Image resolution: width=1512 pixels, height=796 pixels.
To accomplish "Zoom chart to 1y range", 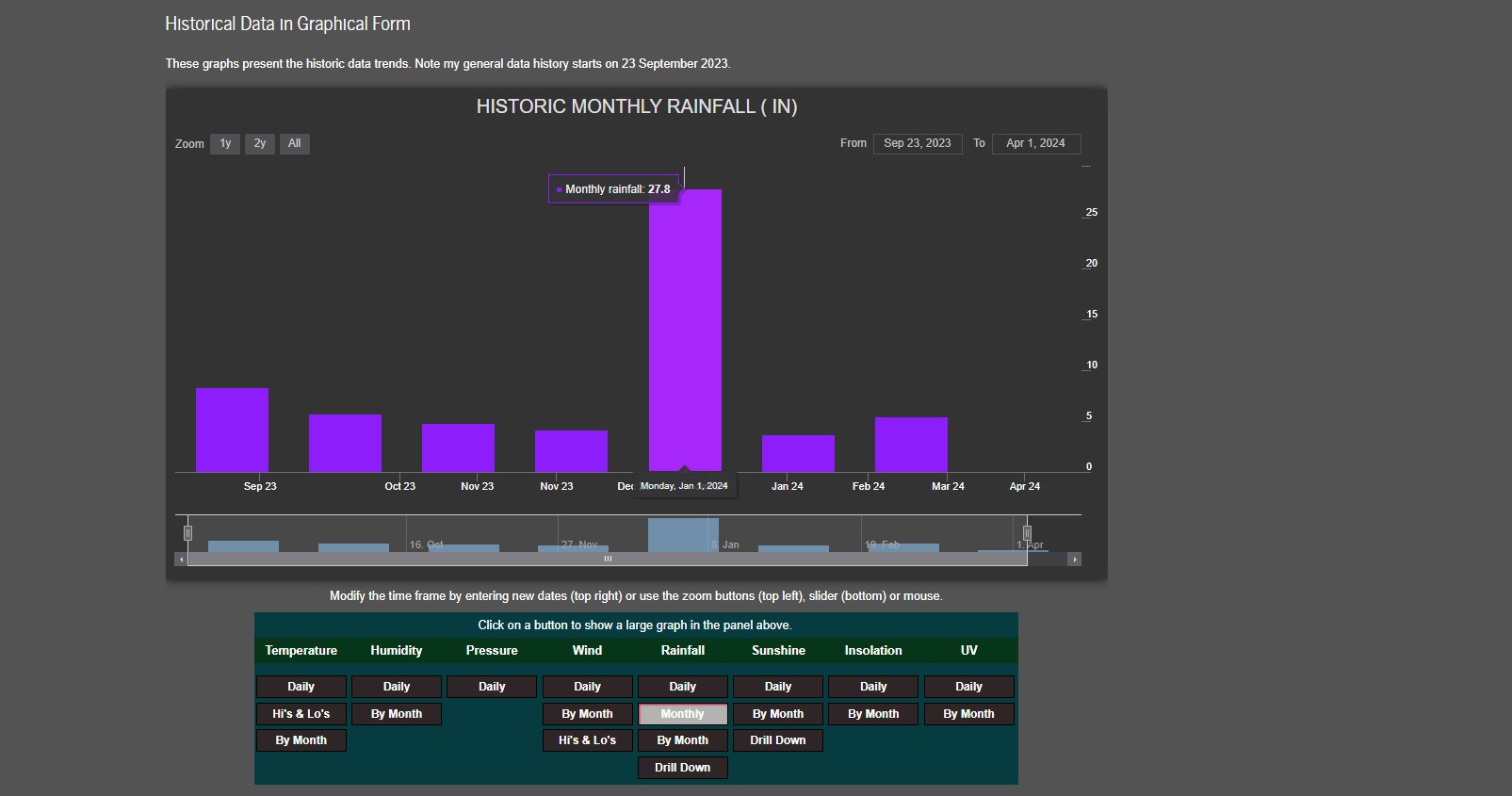I will (x=225, y=143).
